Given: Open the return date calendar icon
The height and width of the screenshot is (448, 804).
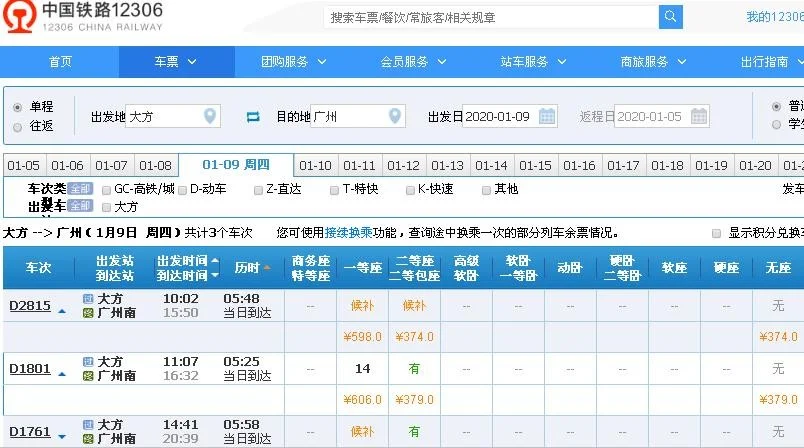Looking at the screenshot, I should pos(699,116).
